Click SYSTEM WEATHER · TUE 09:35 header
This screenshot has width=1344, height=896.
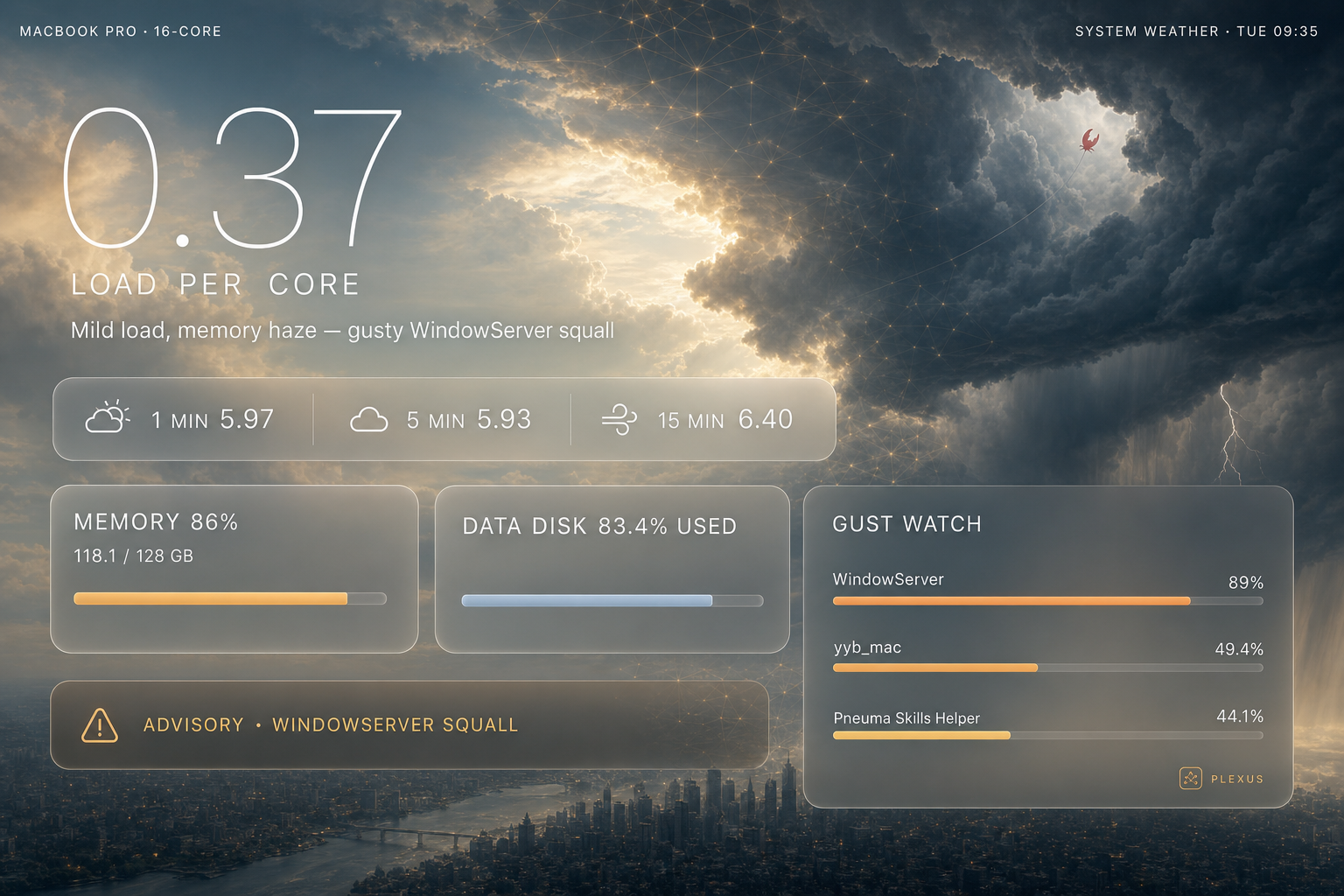1196,31
